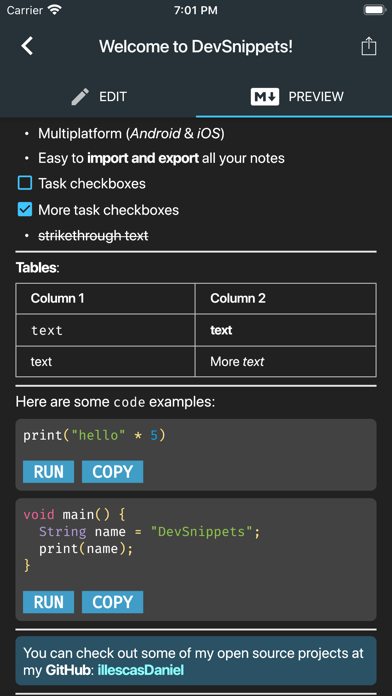Tap the strikethrough text item
The image size is (392, 696).
point(93,236)
